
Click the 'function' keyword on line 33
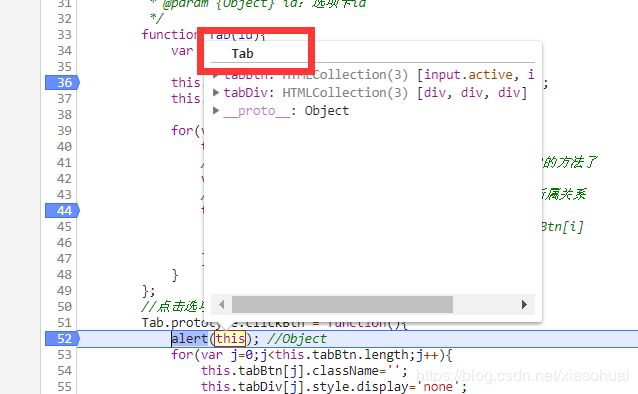click(x=170, y=35)
